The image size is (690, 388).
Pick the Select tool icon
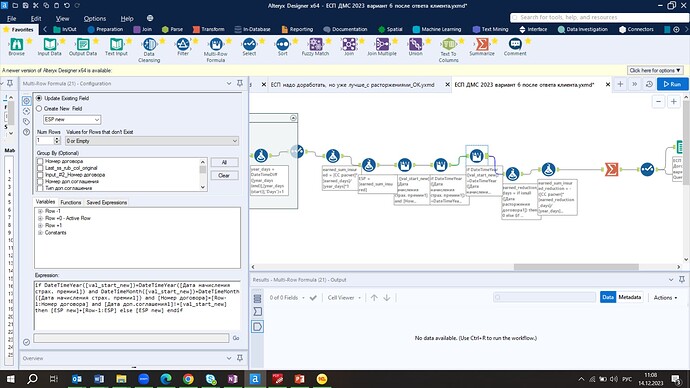click(249, 44)
